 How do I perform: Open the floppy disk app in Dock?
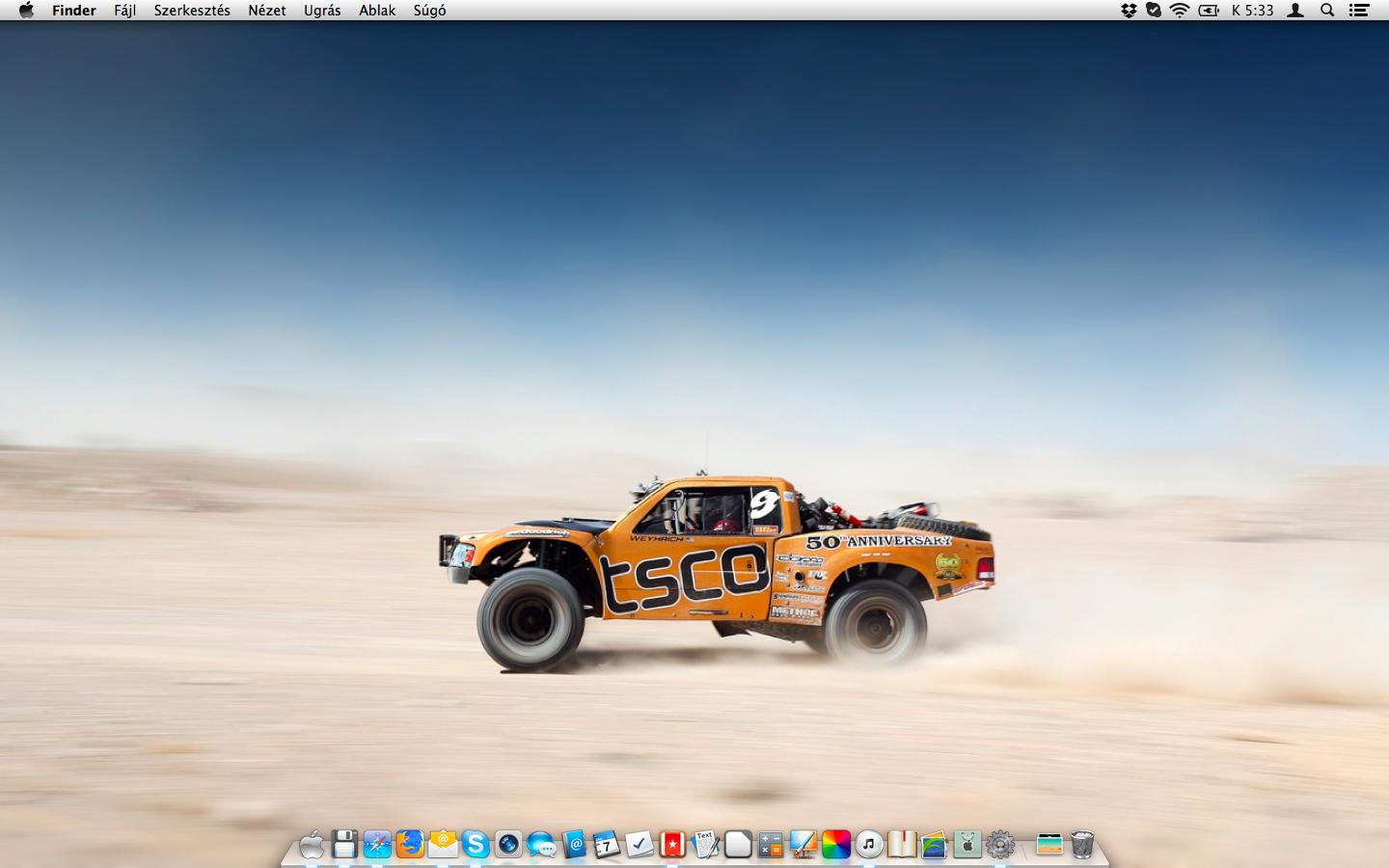[x=344, y=845]
